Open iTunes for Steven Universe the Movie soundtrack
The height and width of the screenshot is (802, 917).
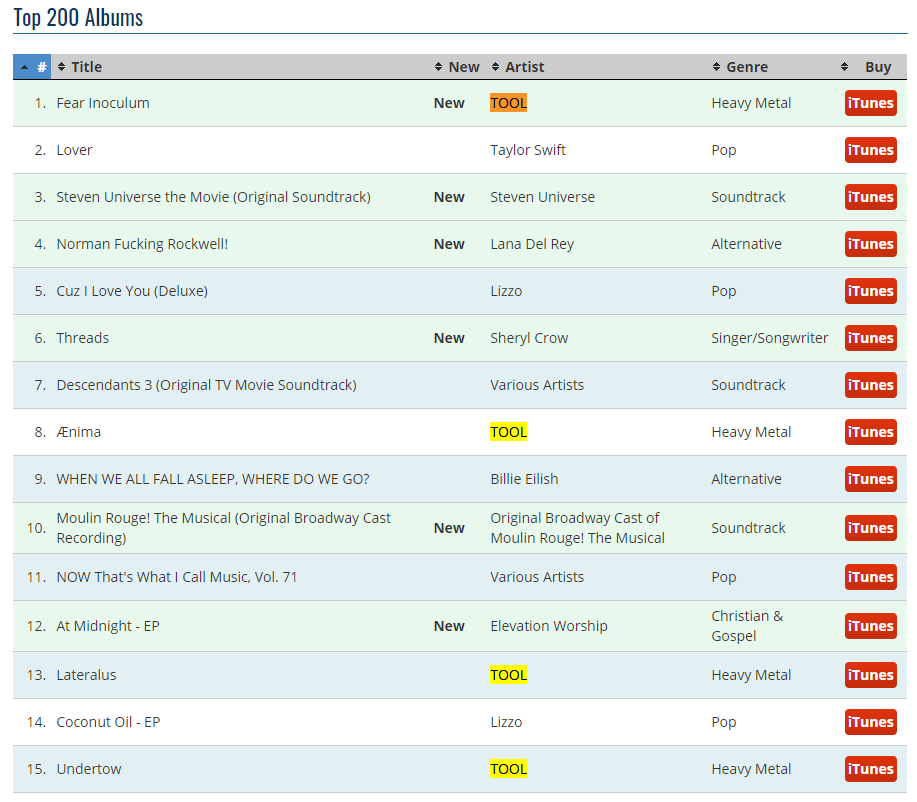[870, 197]
